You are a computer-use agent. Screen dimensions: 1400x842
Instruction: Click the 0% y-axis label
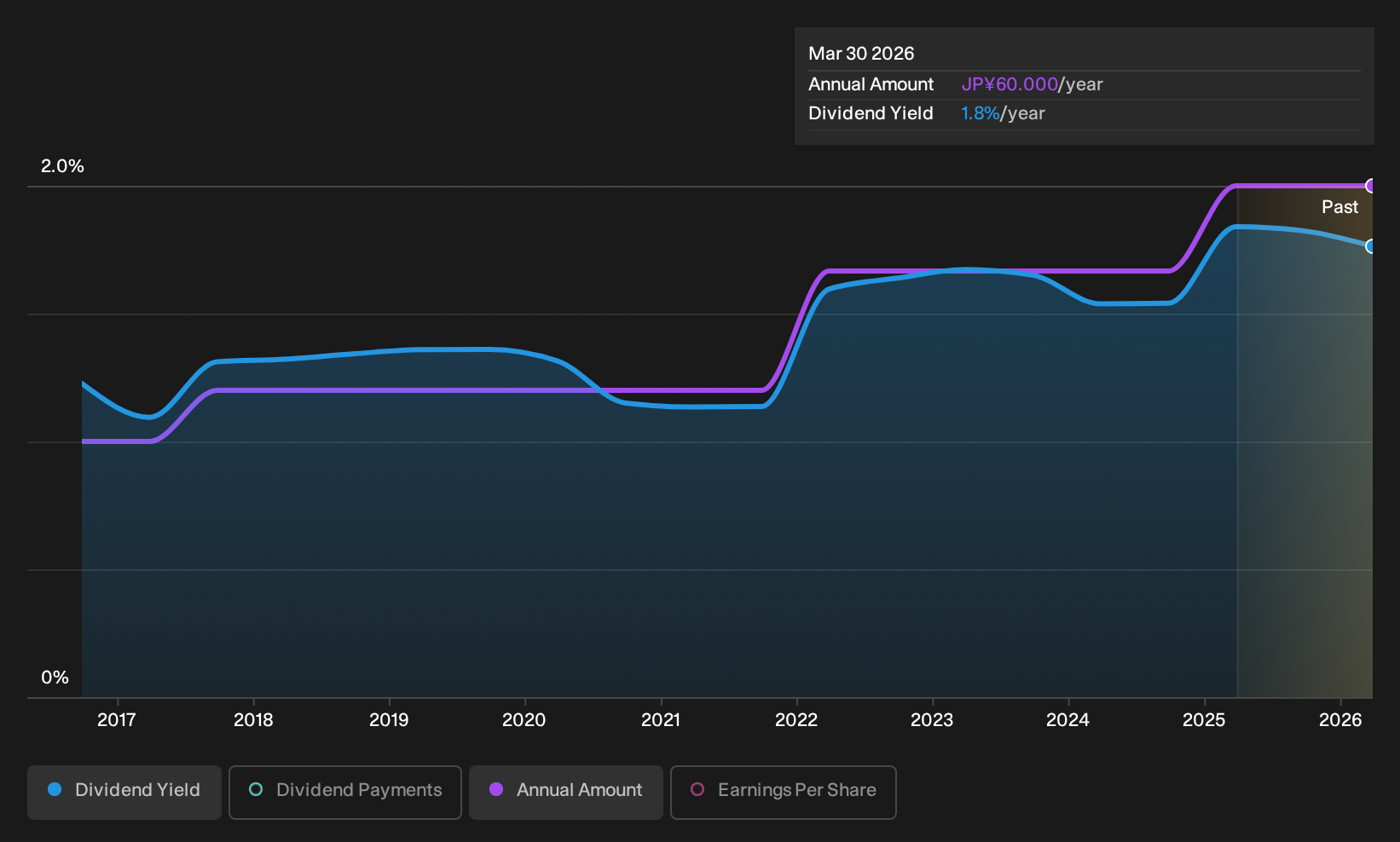tap(55, 678)
